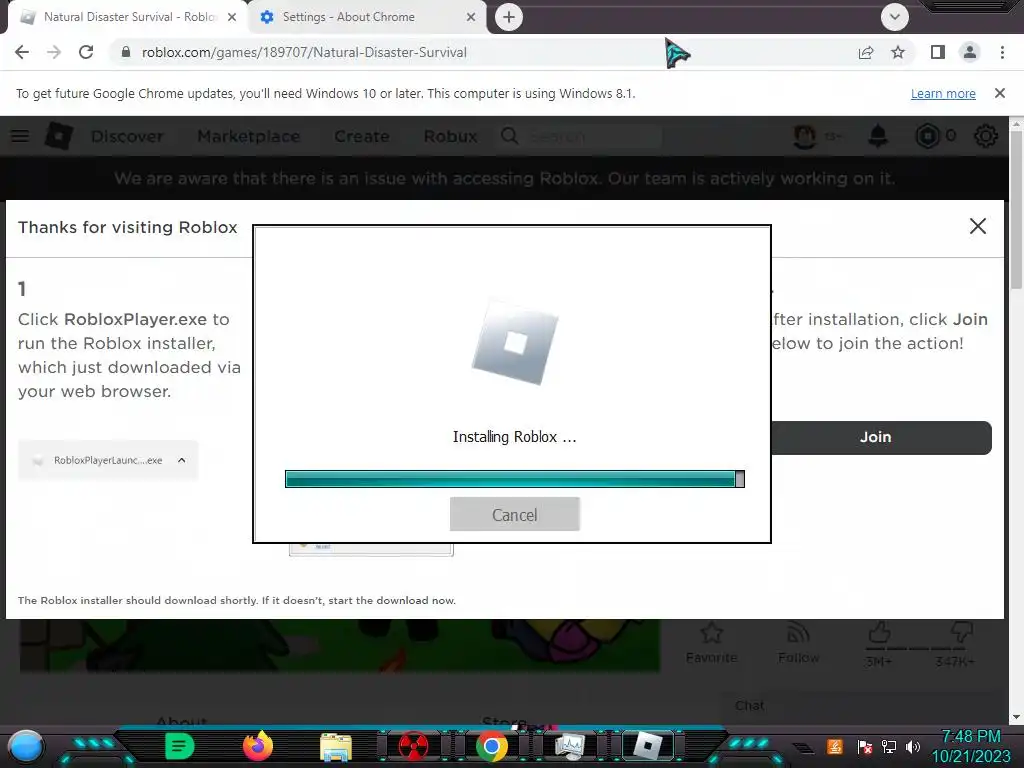This screenshot has height=768, width=1024.
Task: Click the address bar URL
Action: (304, 52)
